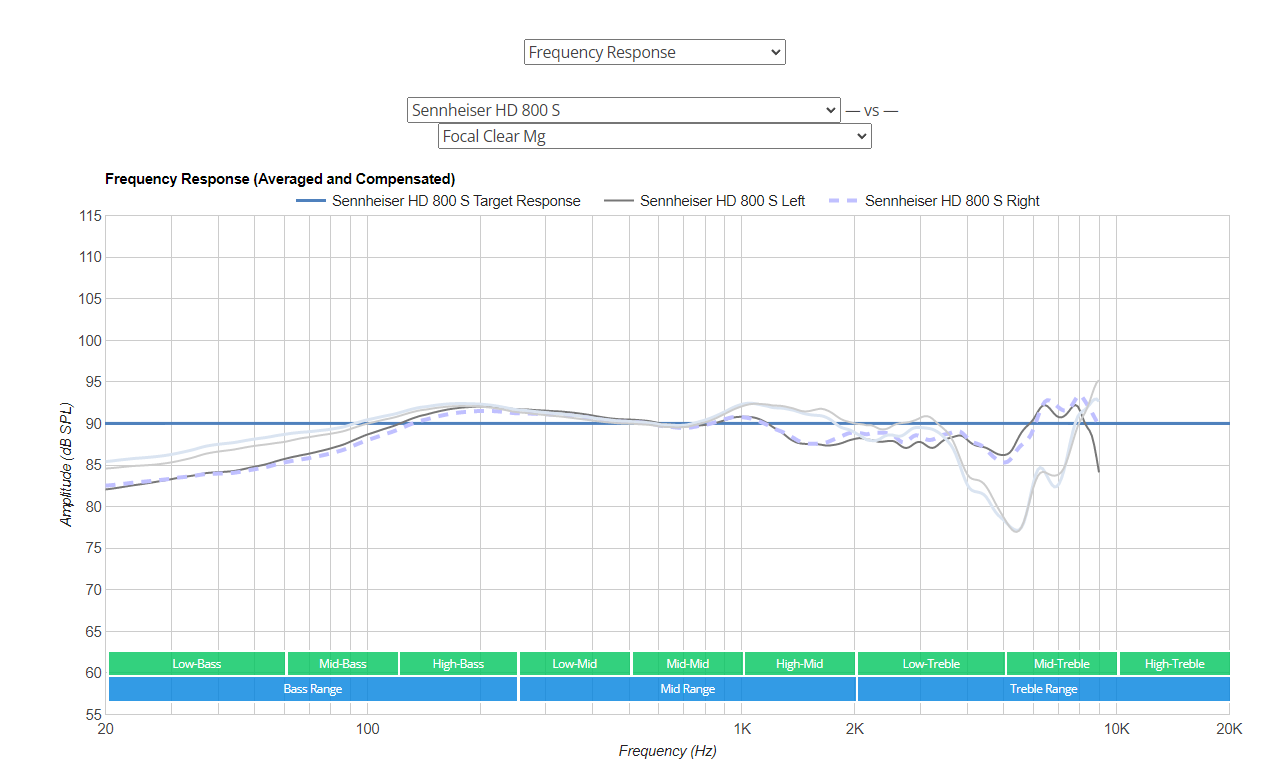Viewport: 1288px width, 772px height.
Task: Click the 115 amplitude tick label
Action: (x=89, y=215)
